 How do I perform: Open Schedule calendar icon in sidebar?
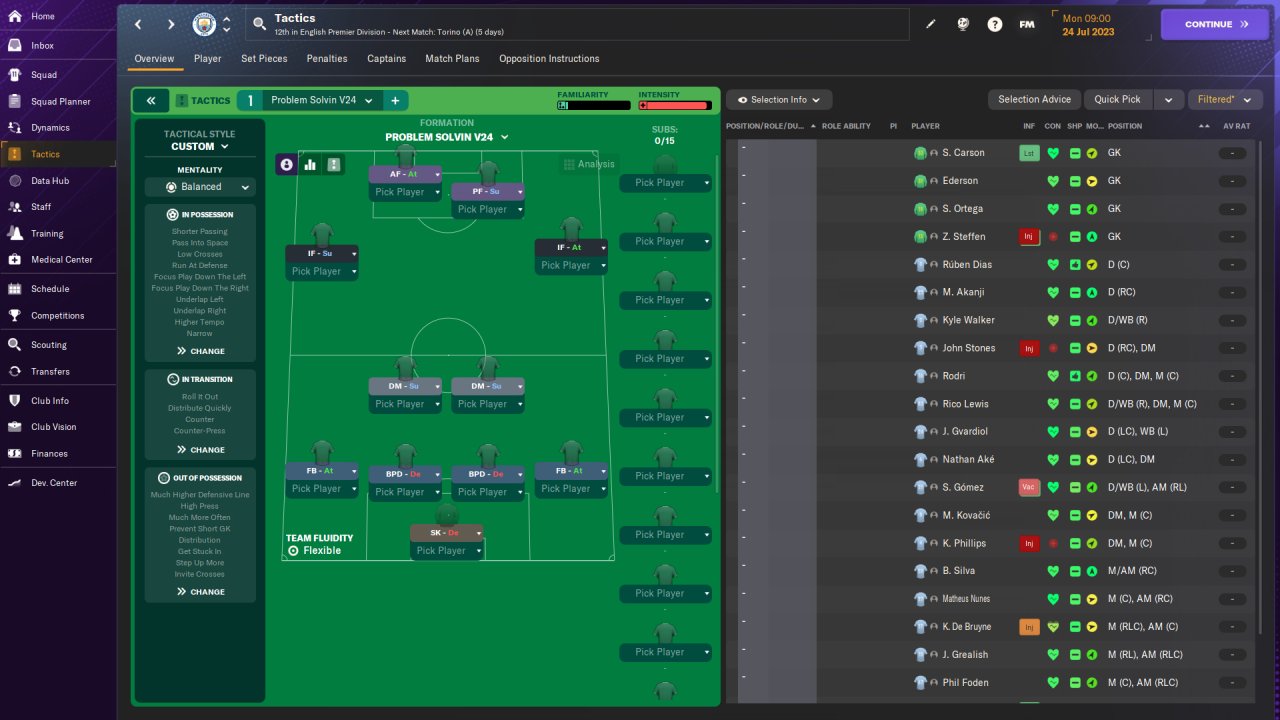pyautogui.click(x=15, y=289)
